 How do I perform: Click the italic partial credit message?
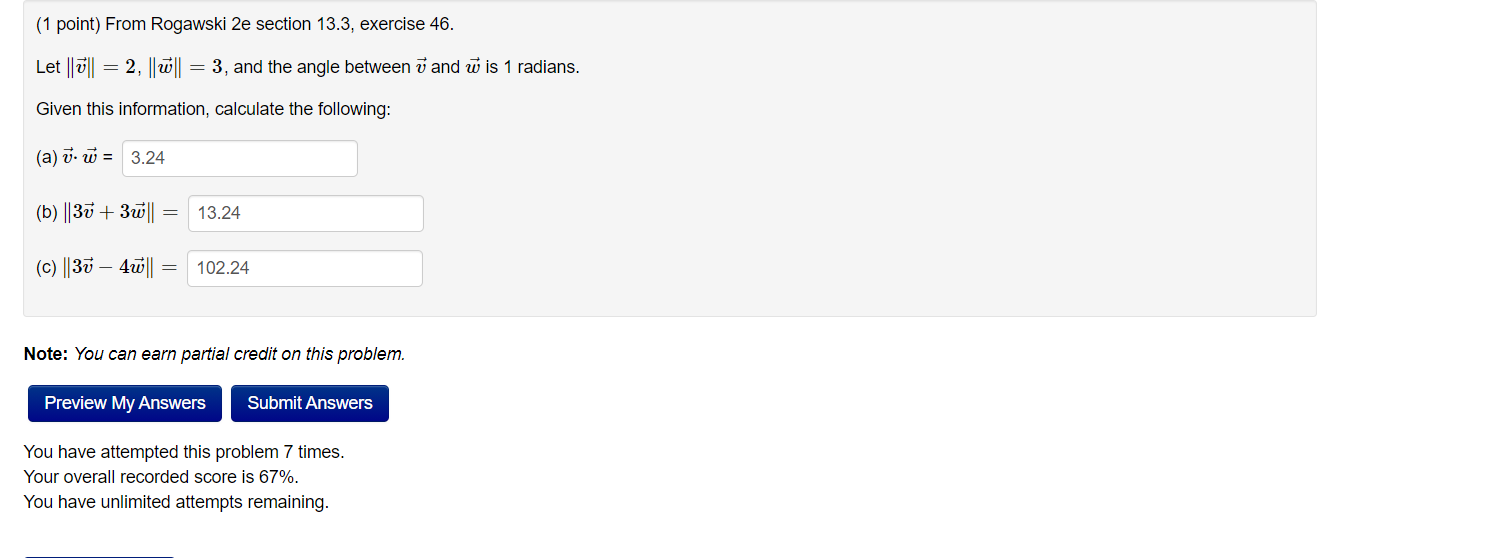240,354
